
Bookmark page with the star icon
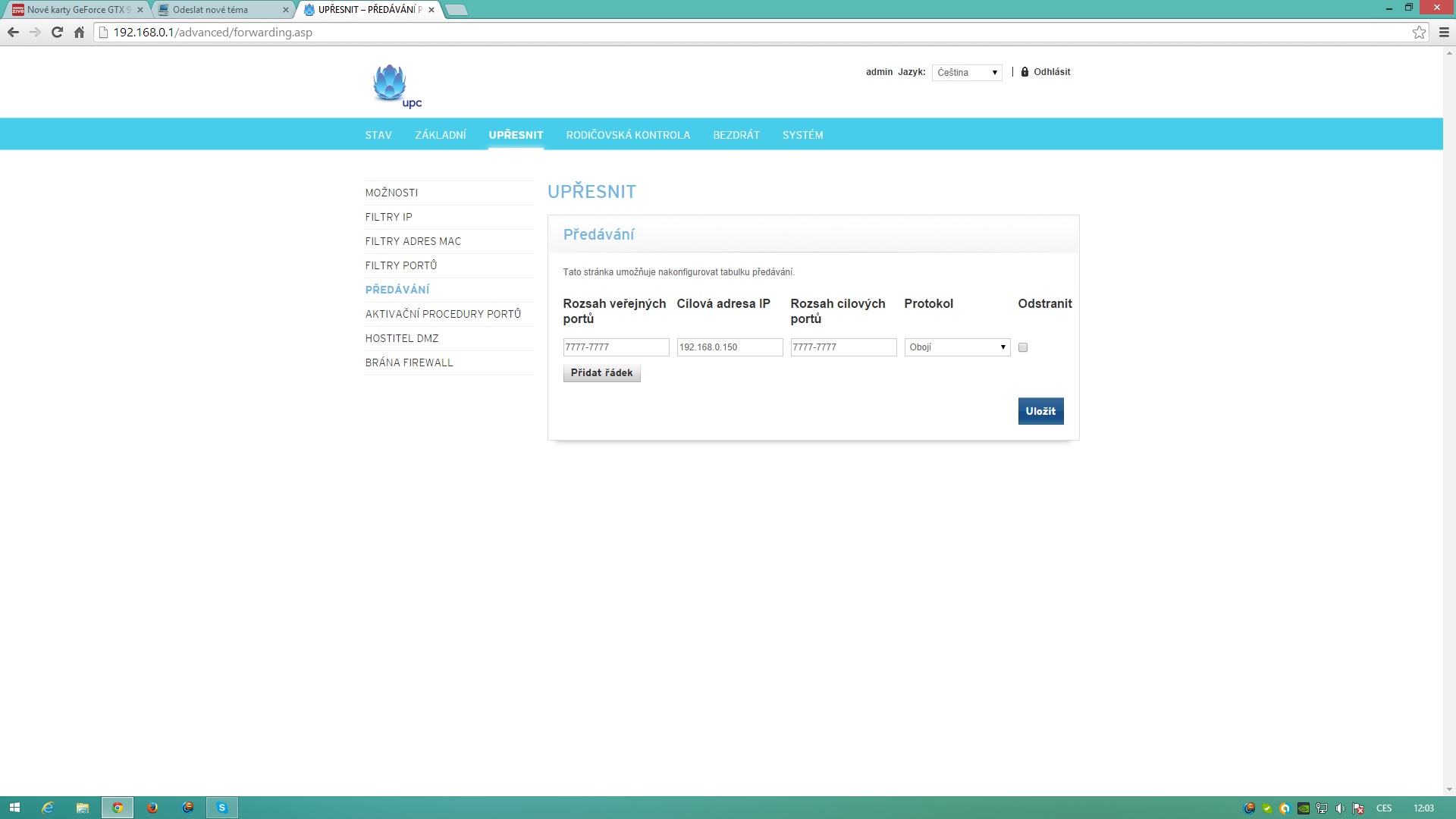(x=1419, y=33)
